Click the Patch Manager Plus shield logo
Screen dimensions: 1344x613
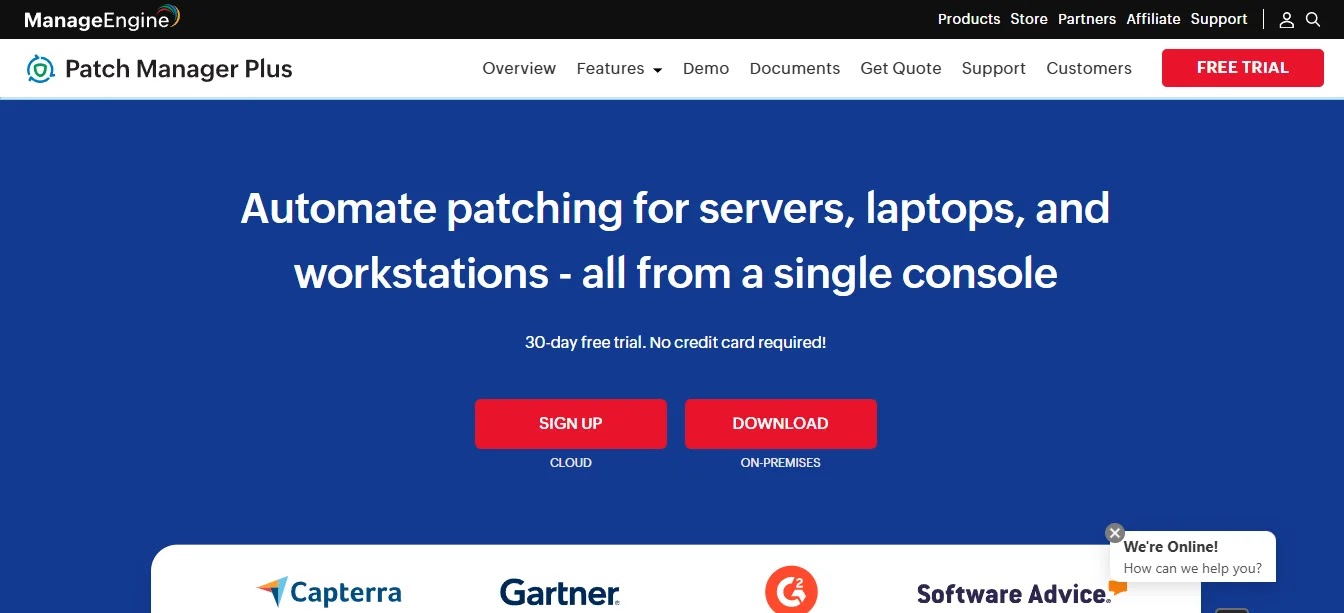tap(40, 68)
